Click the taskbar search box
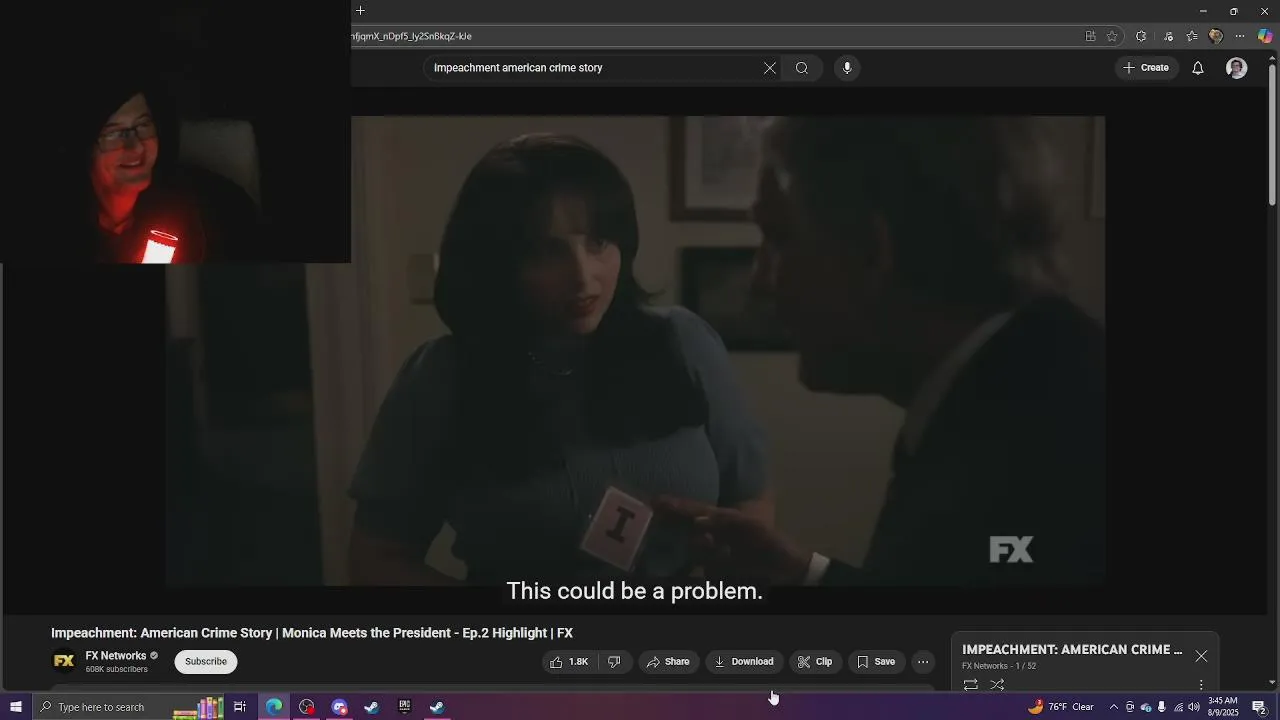The image size is (1280, 720). tap(128, 707)
